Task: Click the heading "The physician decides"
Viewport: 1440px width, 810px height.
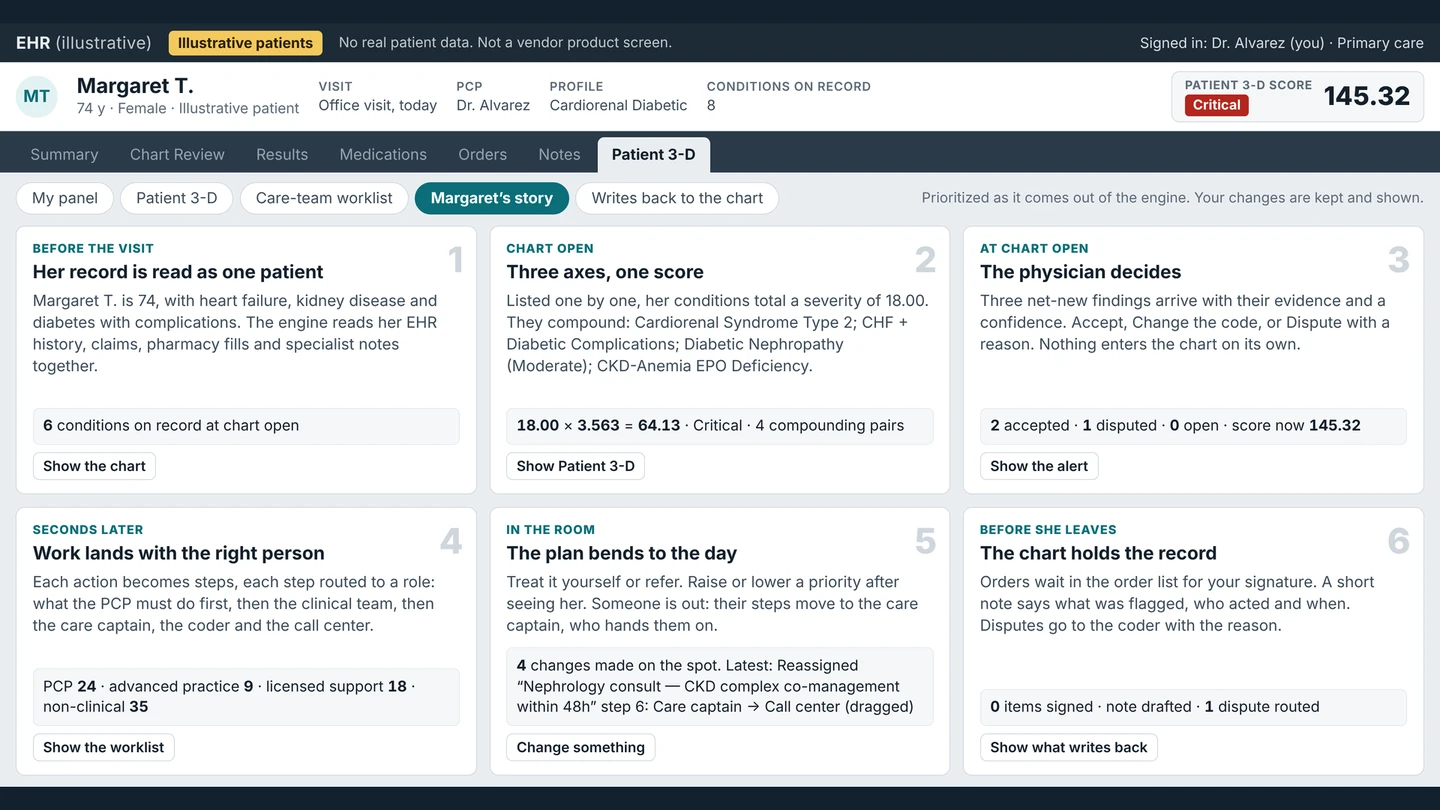Action: [1080, 272]
